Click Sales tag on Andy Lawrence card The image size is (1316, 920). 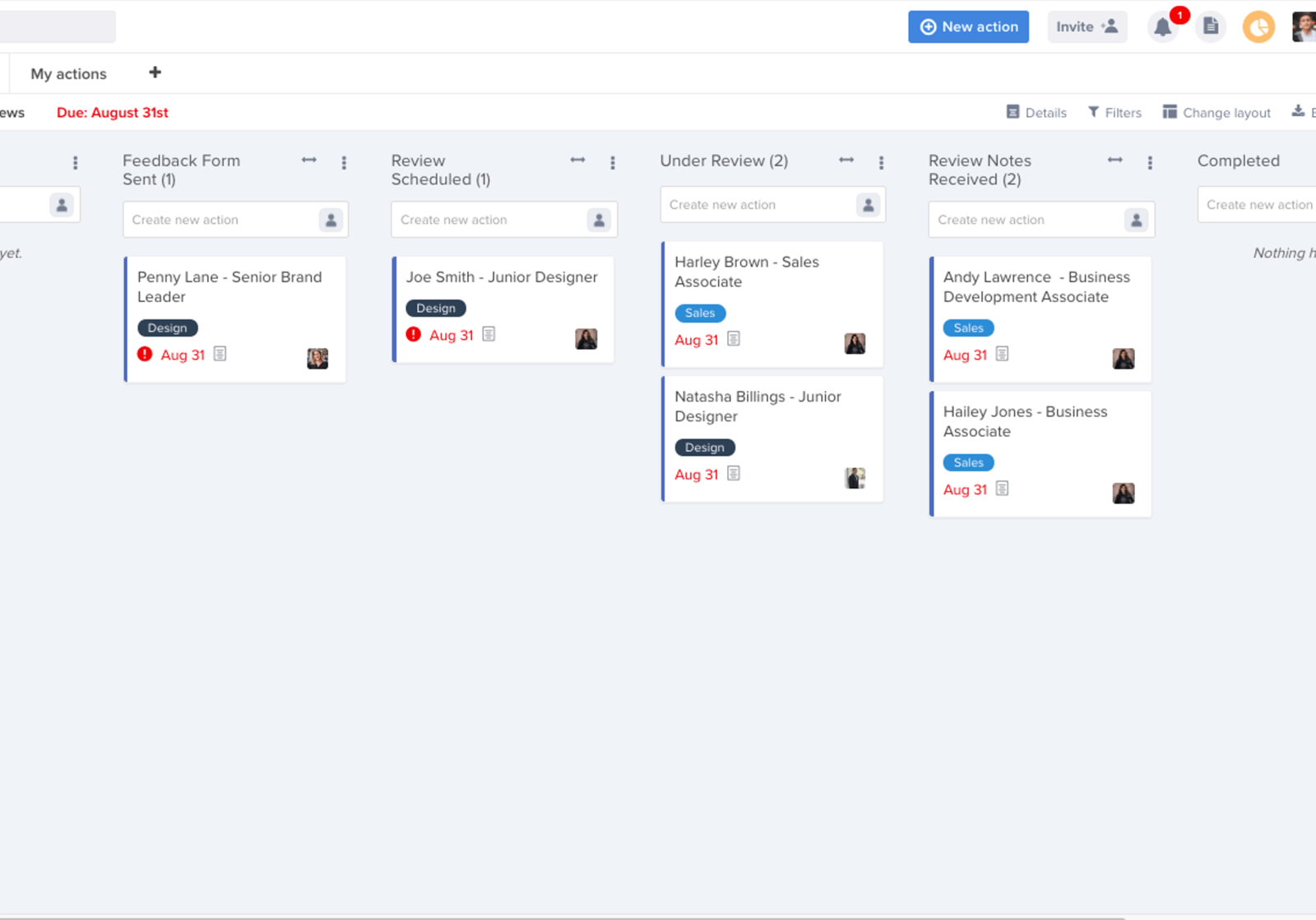(x=968, y=328)
